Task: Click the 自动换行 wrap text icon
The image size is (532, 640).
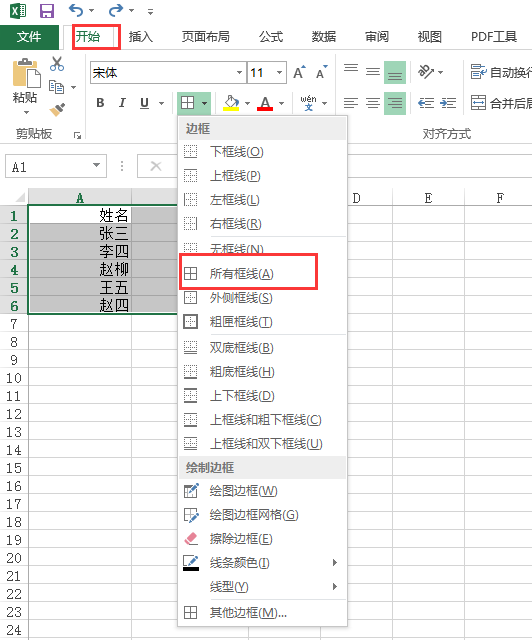Action: click(x=478, y=72)
